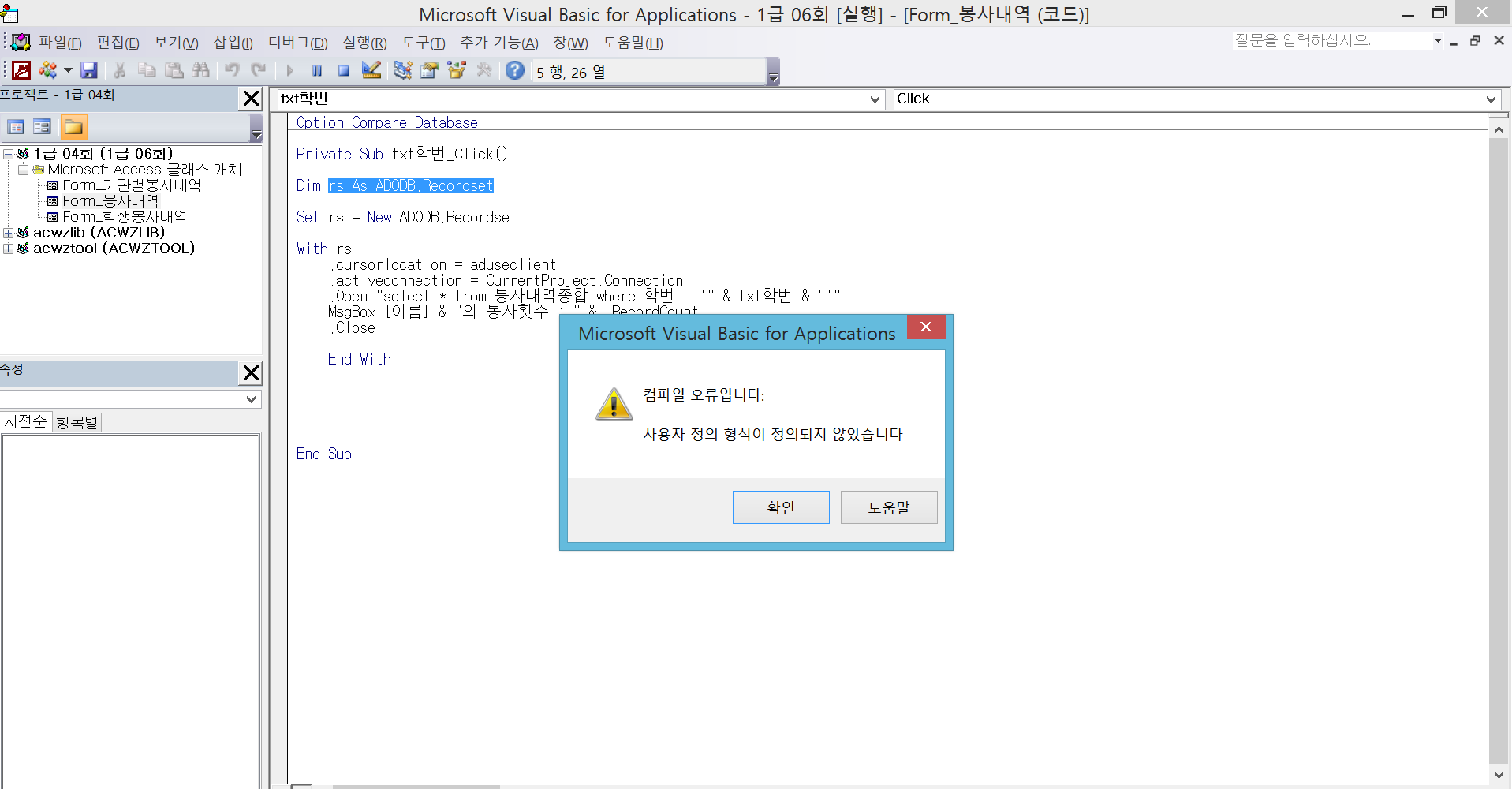Click the Find binoculars icon
This screenshot has height=789, width=1512.
[201, 71]
